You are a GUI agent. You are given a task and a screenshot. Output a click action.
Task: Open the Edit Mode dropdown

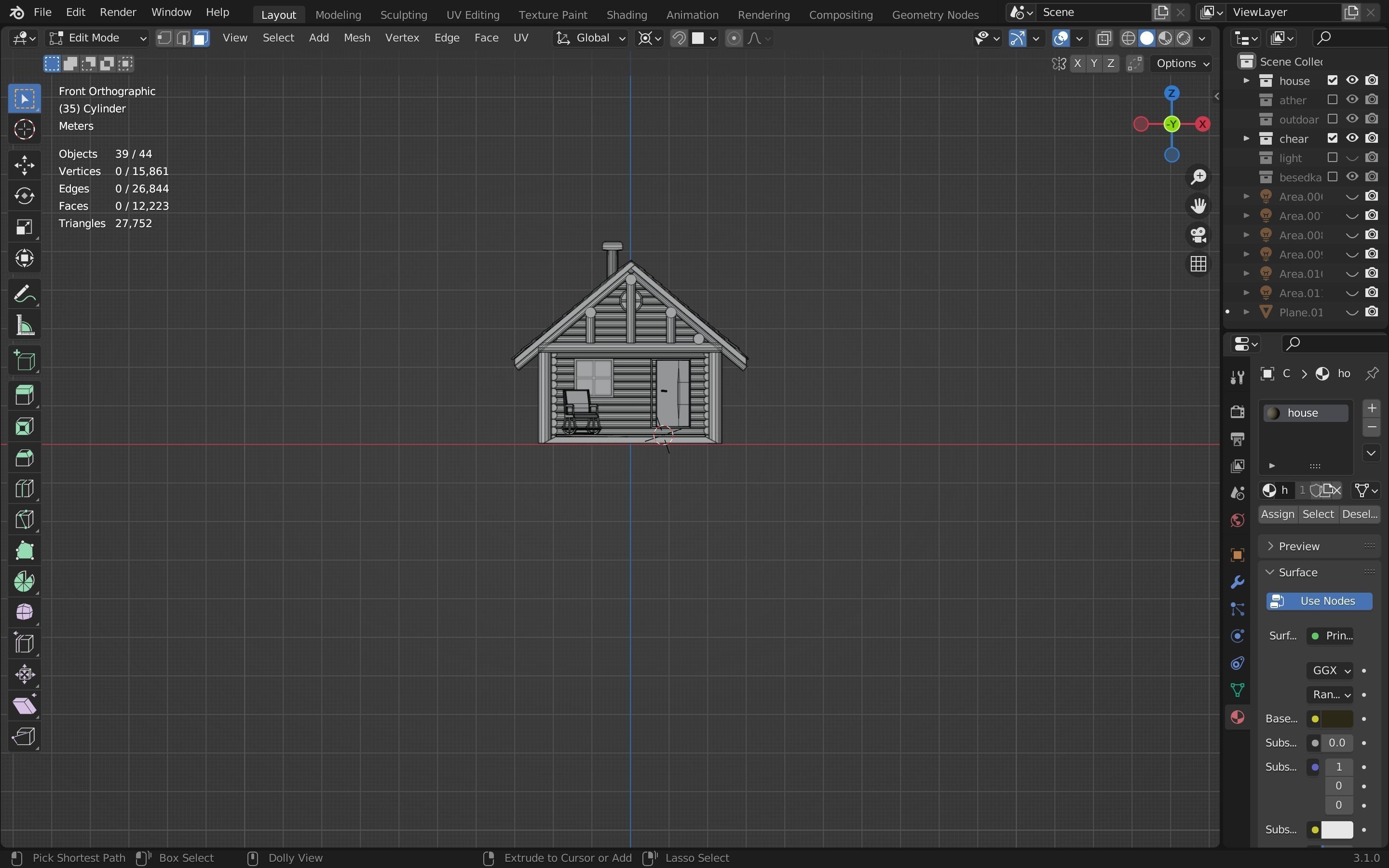click(x=97, y=38)
